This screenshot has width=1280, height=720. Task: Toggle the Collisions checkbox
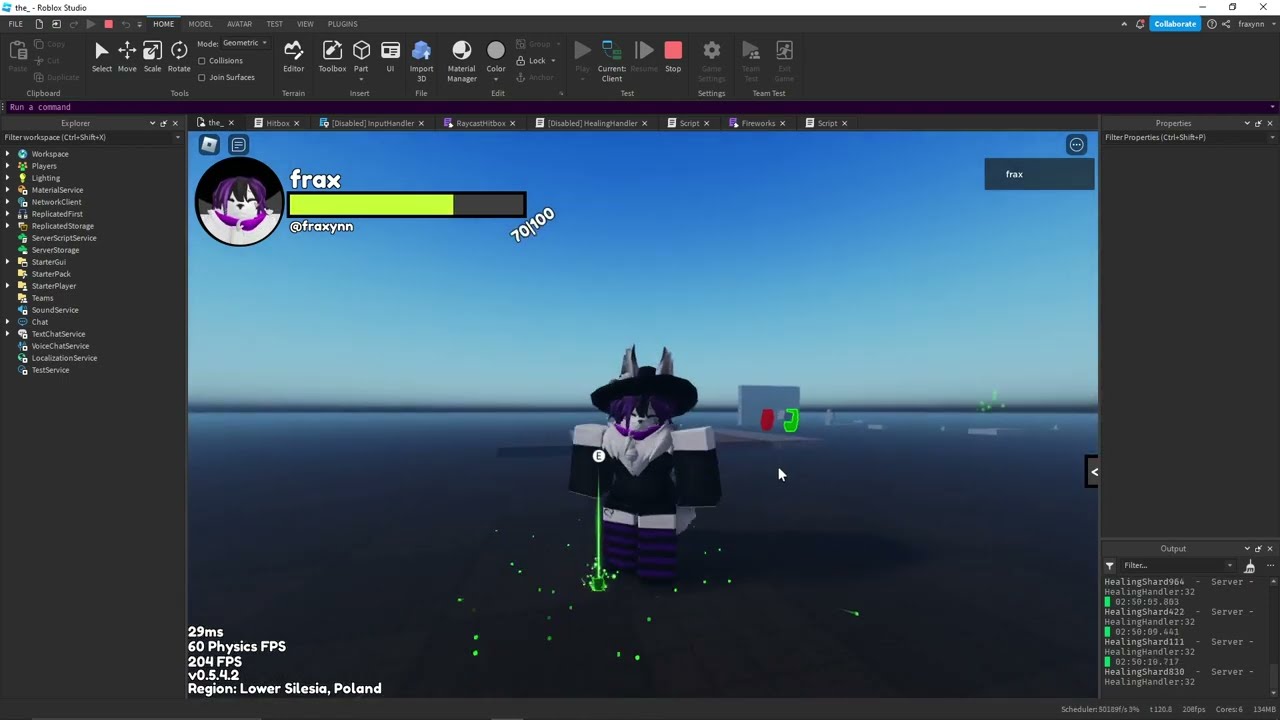click(x=202, y=61)
